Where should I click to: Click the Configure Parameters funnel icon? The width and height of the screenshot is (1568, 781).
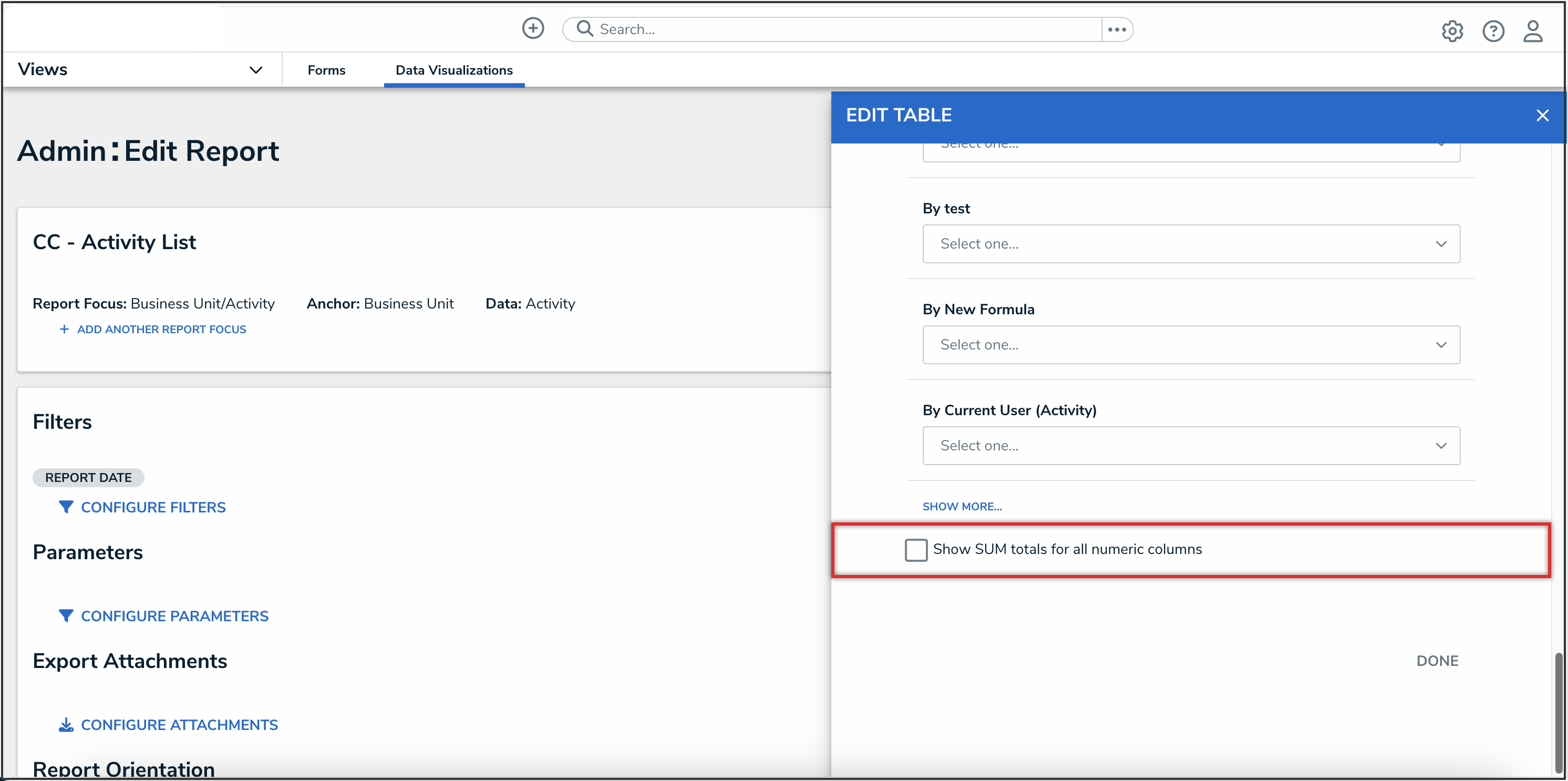point(66,615)
